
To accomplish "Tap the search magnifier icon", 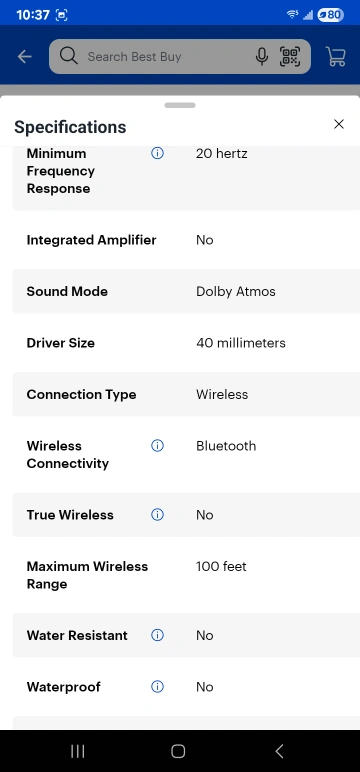I will [69, 56].
